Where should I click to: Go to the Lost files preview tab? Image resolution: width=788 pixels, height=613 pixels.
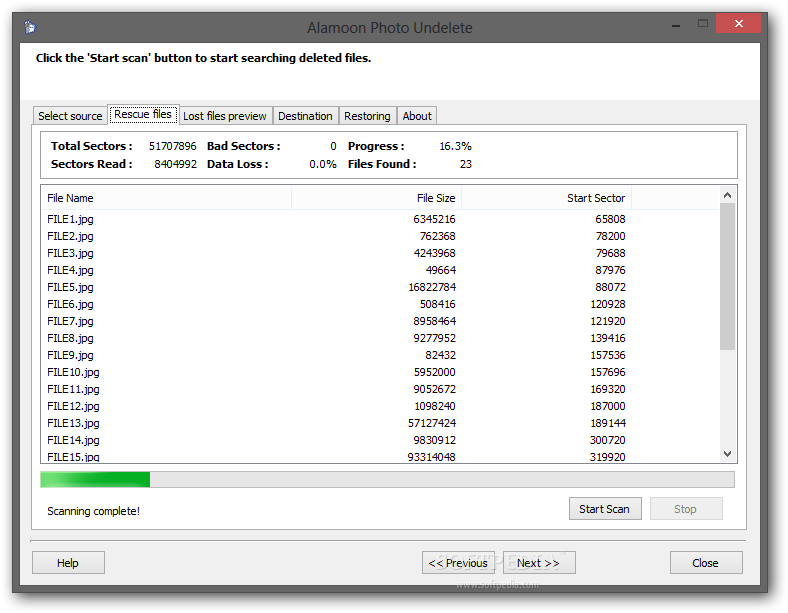point(225,116)
